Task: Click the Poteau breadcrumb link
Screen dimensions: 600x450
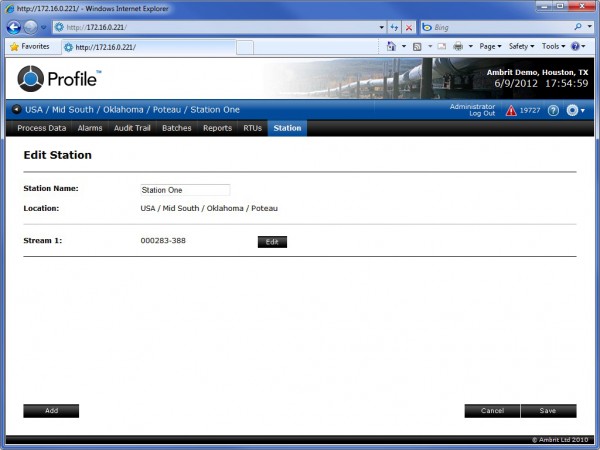Action: 167,110
